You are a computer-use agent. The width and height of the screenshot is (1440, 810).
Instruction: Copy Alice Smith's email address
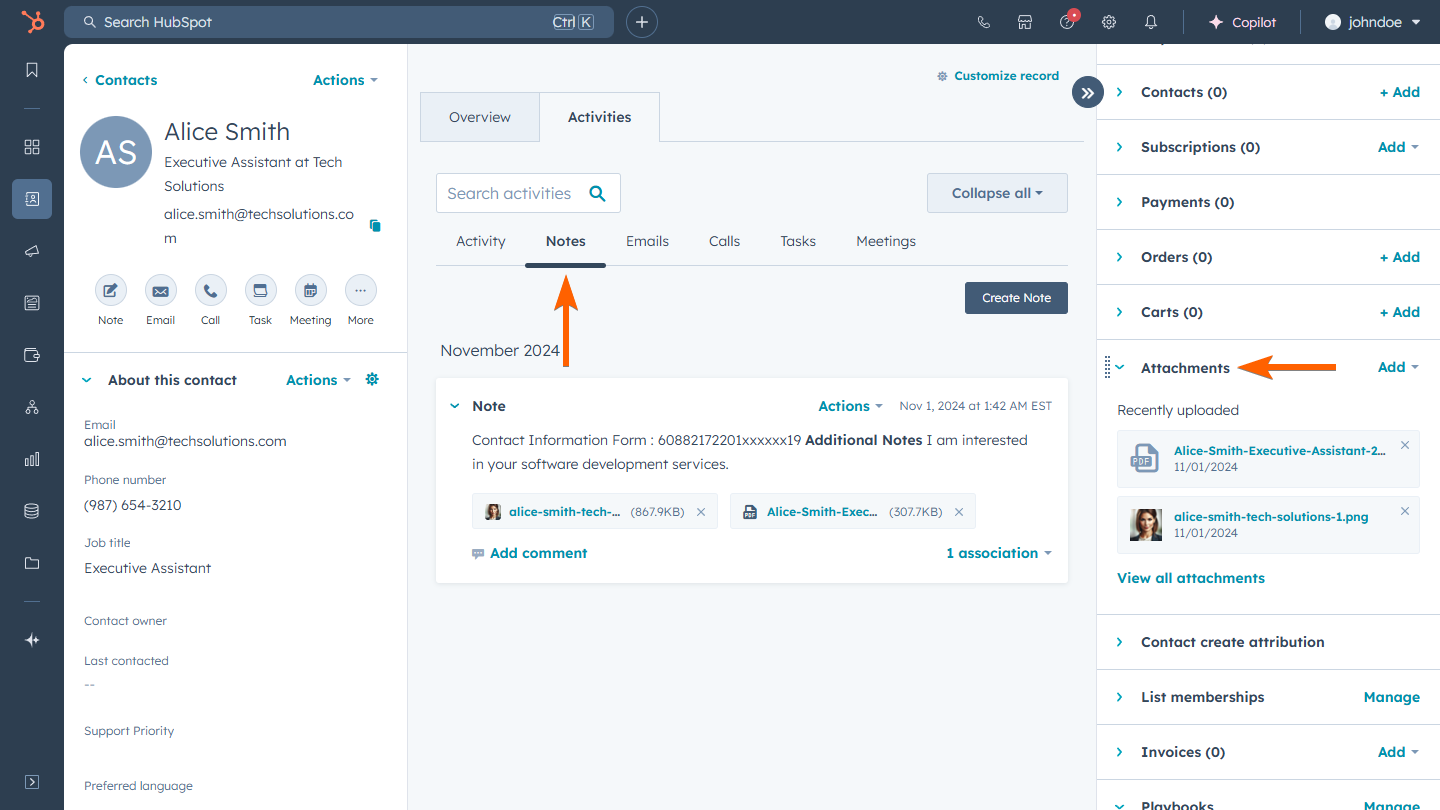click(375, 226)
